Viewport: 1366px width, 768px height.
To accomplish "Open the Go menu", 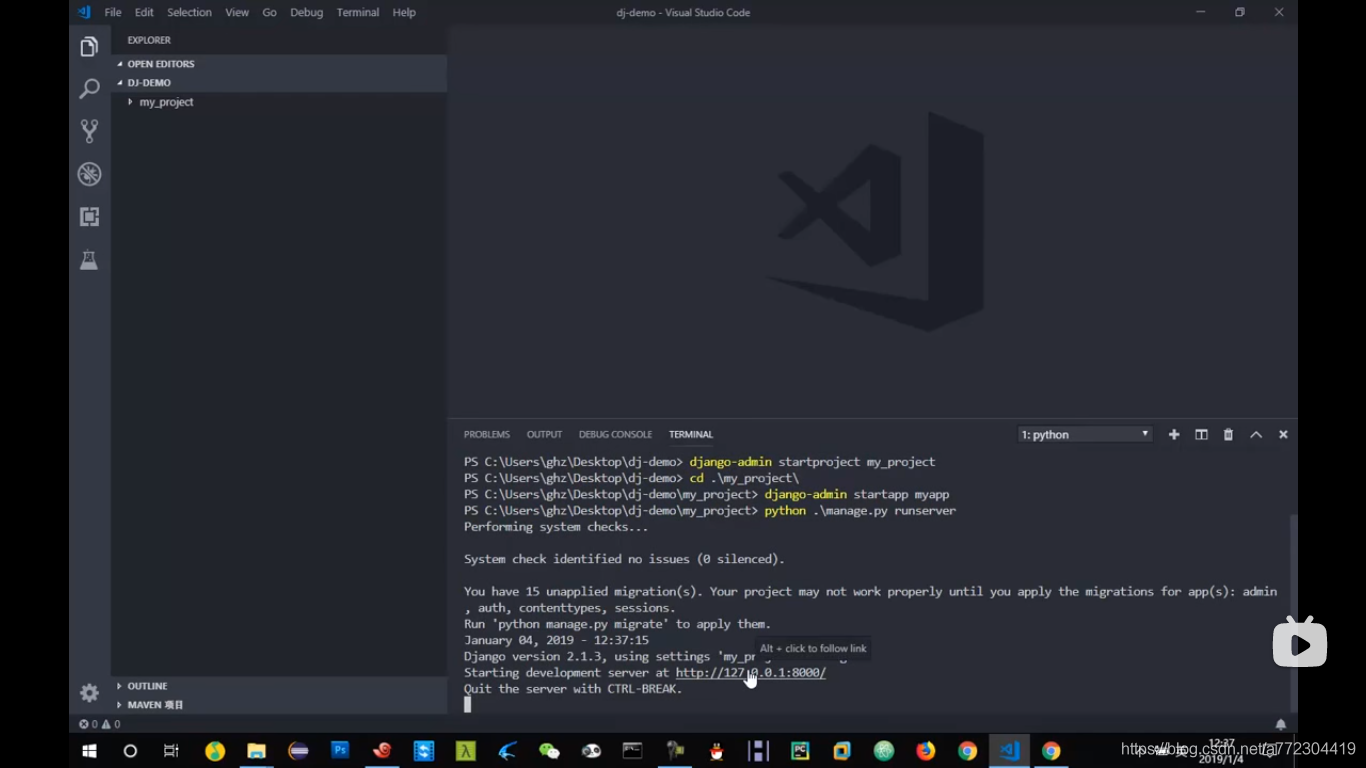I will 269,12.
